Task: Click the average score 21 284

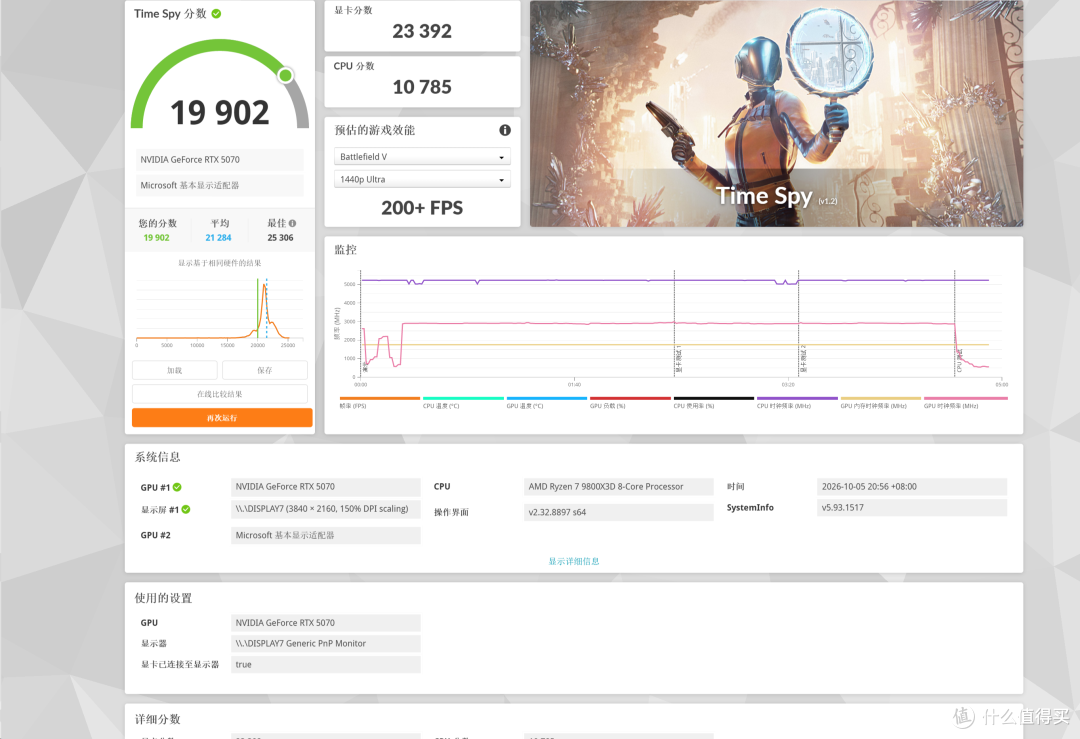Action: (x=218, y=238)
